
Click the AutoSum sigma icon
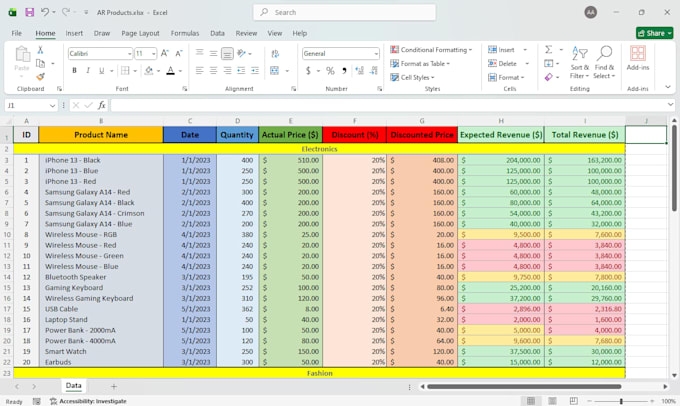point(548,49)
